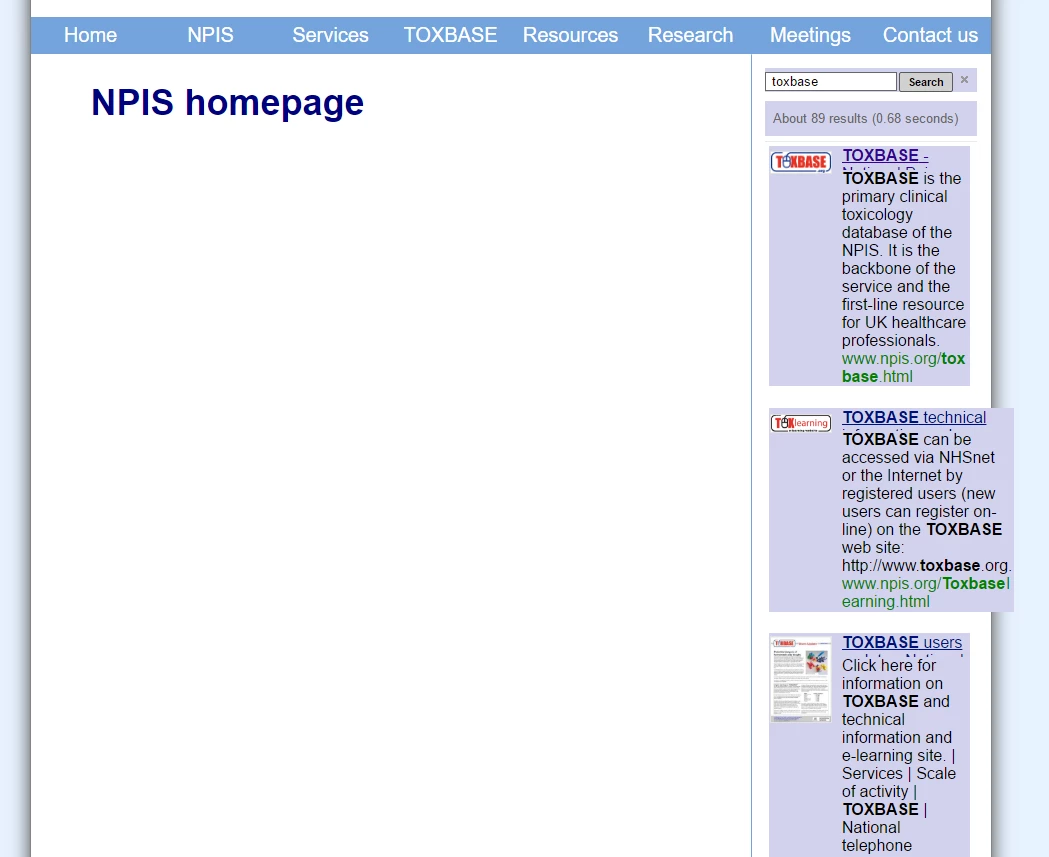Click Contact us in the navigation

(930, 35)
